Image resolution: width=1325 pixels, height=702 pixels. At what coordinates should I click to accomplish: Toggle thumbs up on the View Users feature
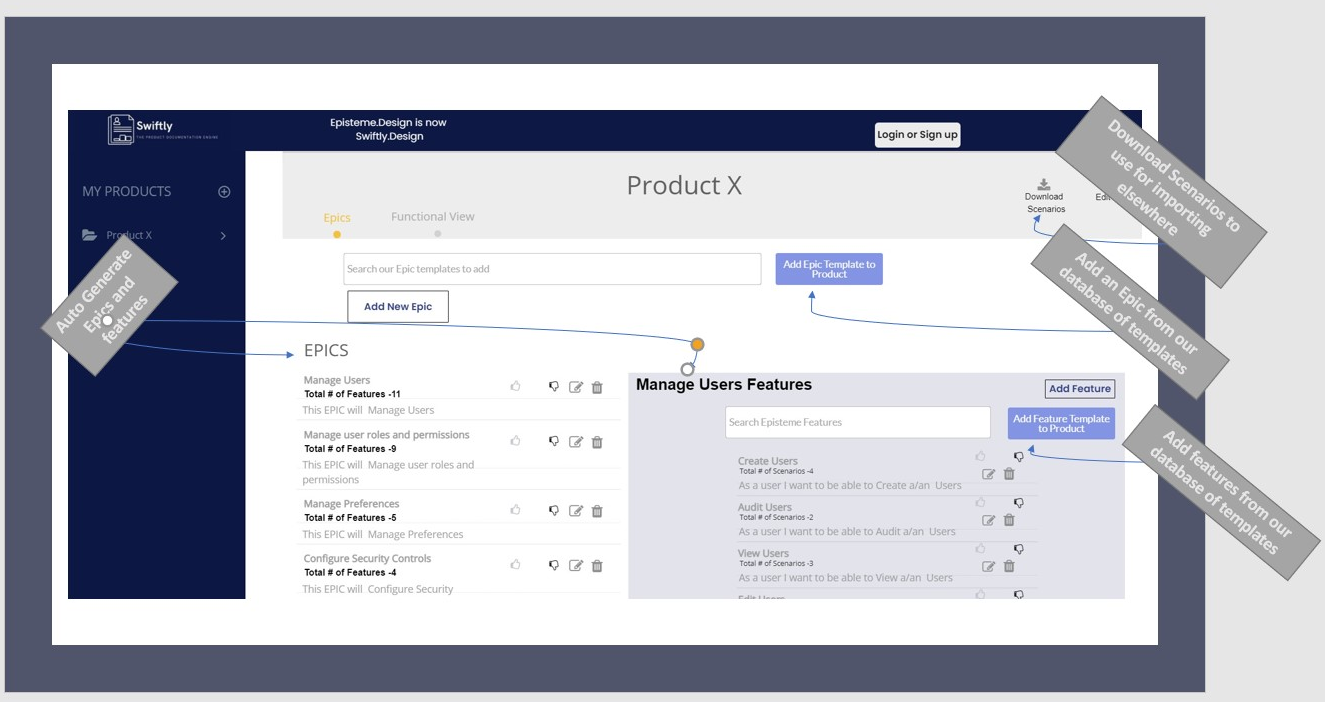point(981,547)
